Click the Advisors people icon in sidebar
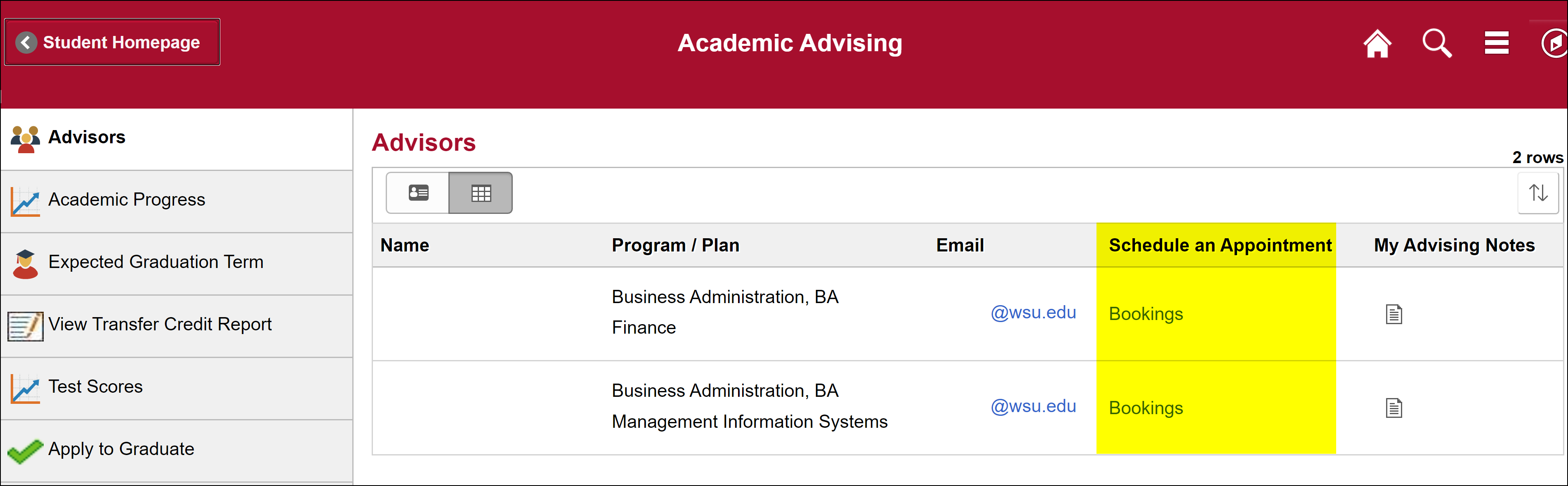1568x486 pixels. (24, 138)
